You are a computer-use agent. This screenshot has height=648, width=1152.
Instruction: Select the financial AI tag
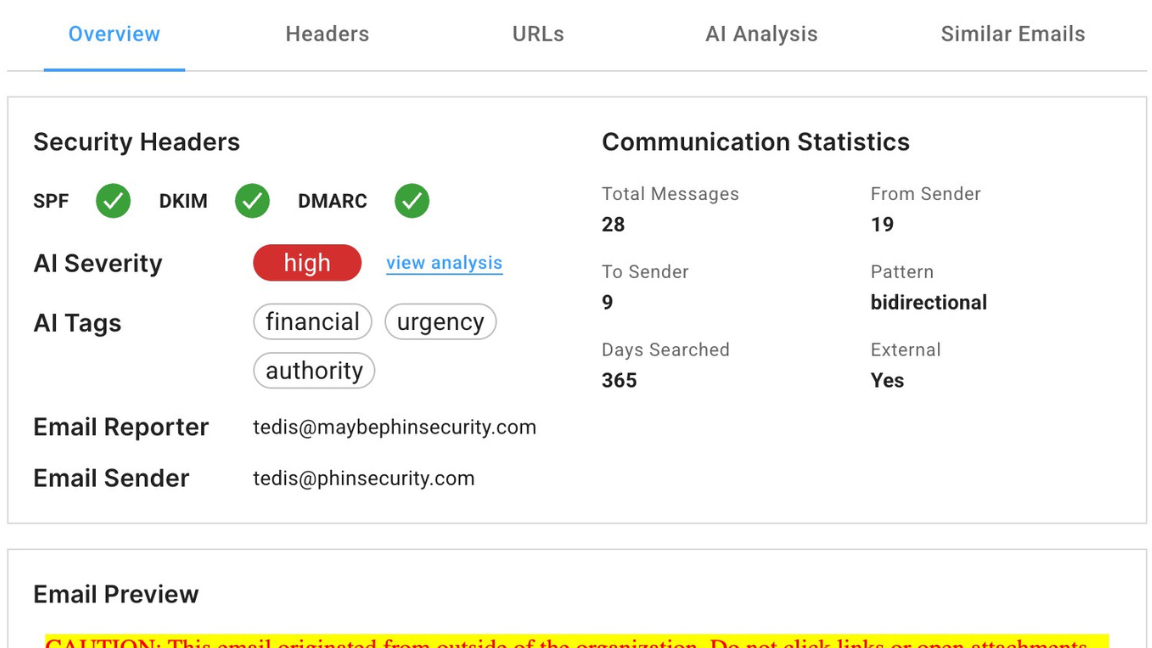tap(312, 322)
